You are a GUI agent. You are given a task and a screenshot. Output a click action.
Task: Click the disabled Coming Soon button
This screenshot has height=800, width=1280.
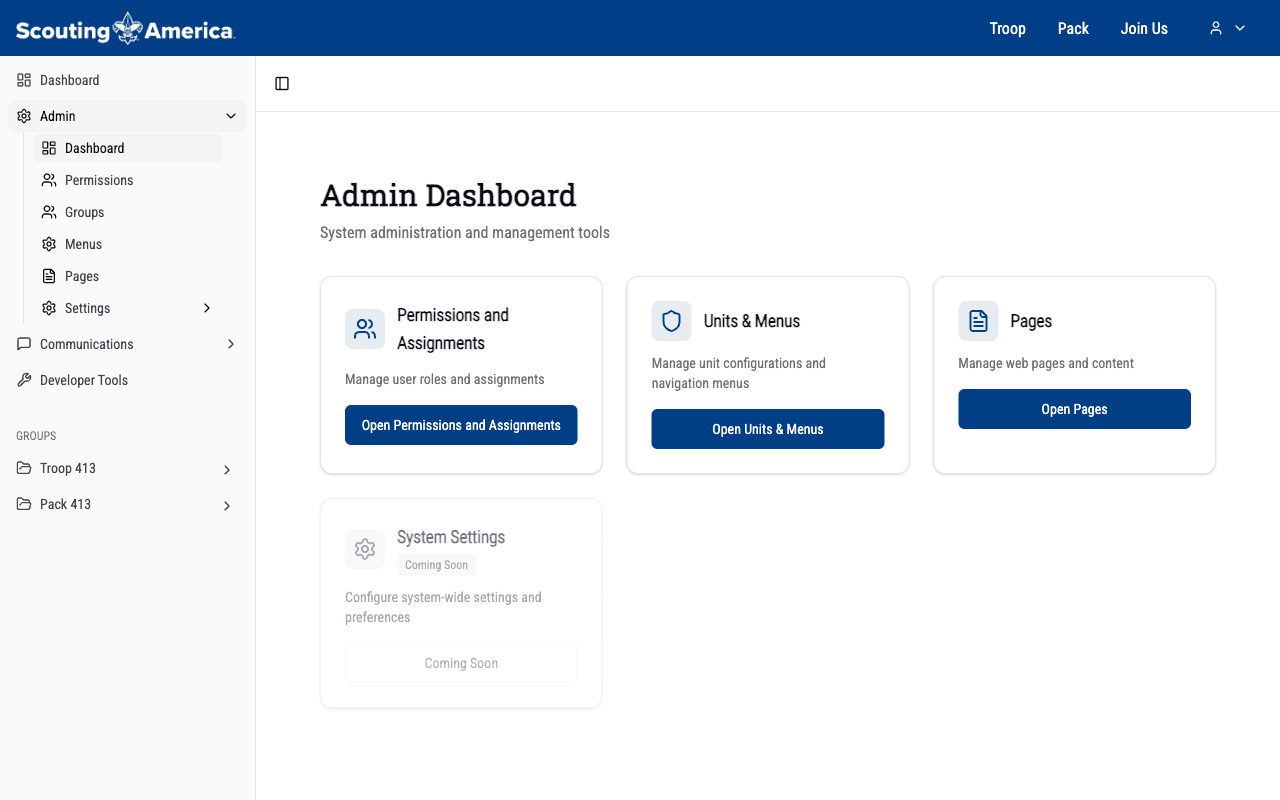click(x=461, y=663)
